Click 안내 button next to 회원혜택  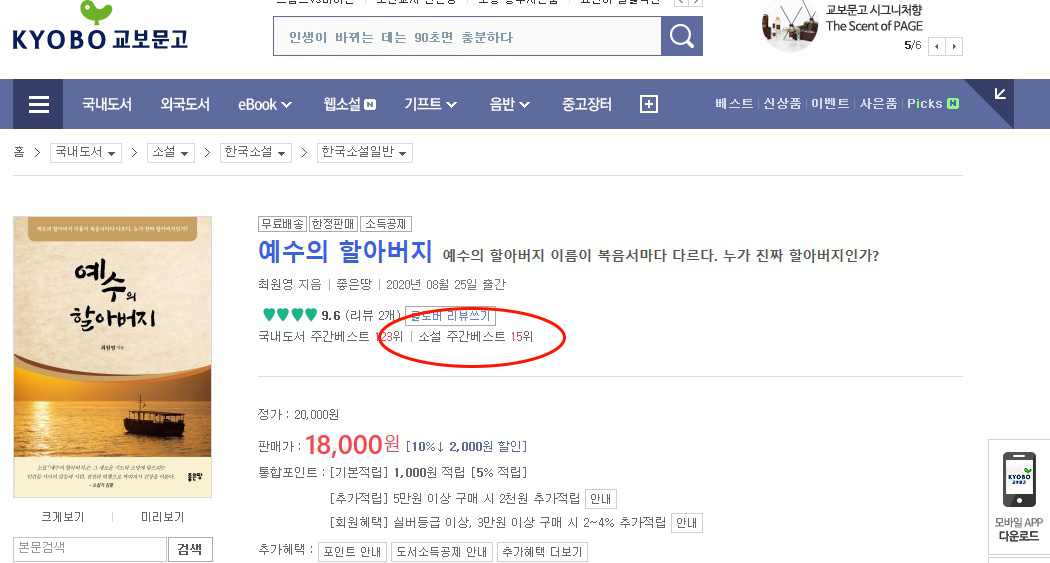click(x=686, y=523)
